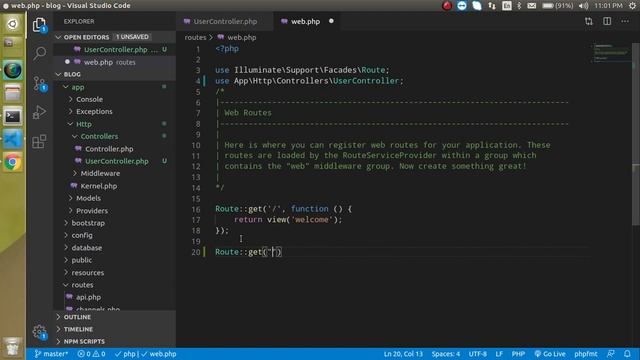
Task: Open UserController.php in the Controllers folder
Action: point(117,161)
